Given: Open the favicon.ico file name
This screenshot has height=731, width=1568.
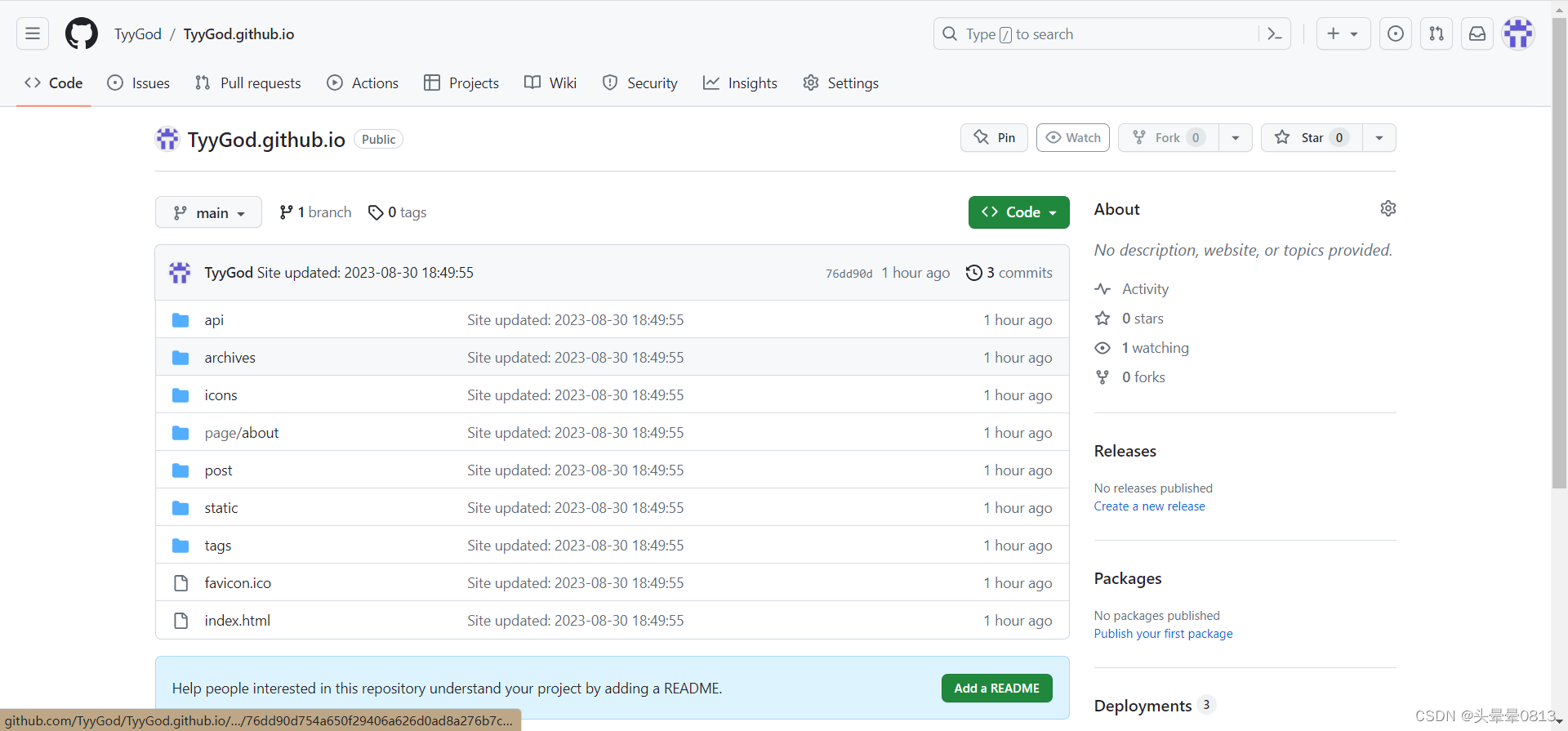Looking at the screenshot, I should (238, 583).
